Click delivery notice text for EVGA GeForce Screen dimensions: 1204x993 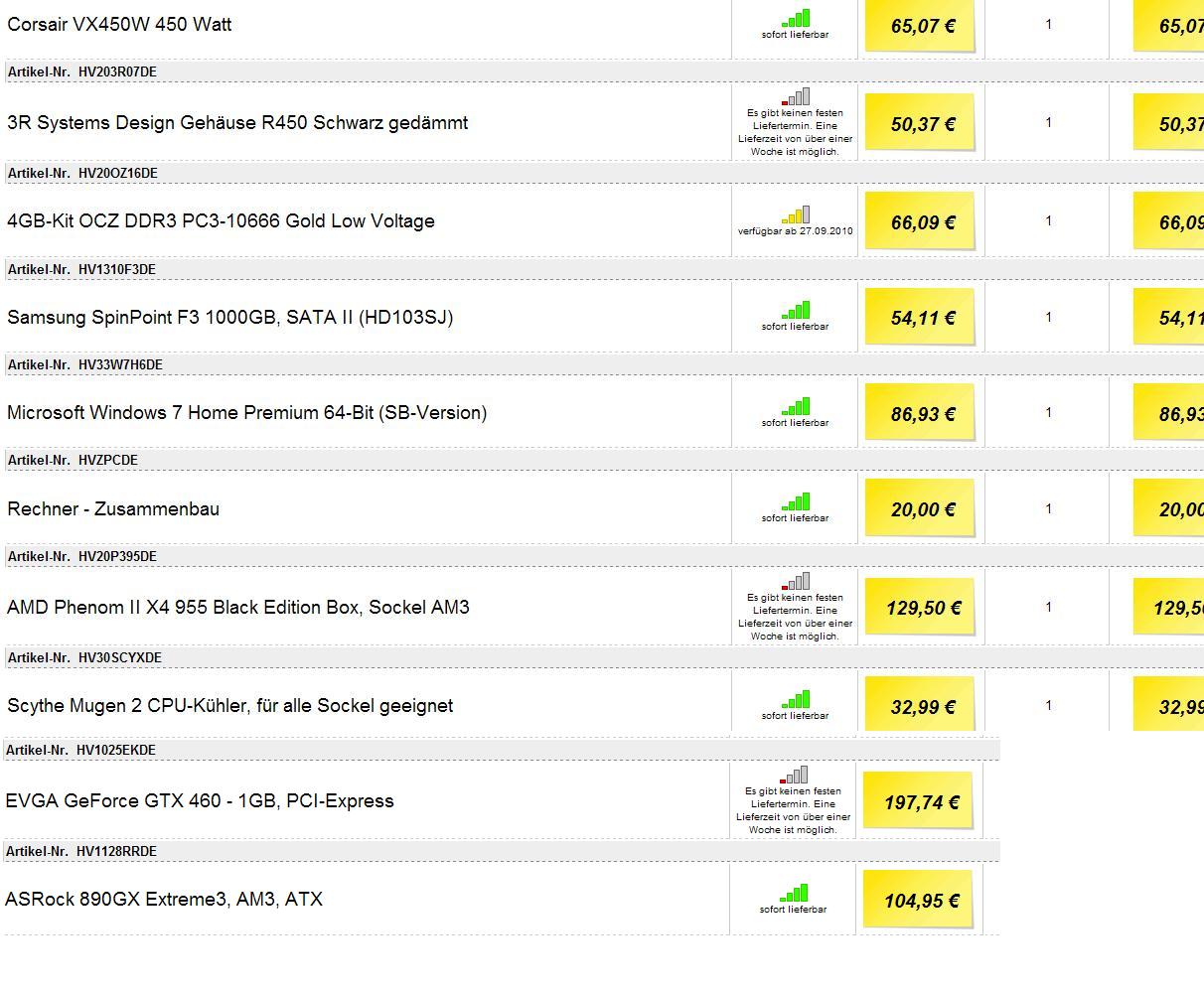click(x=794, y=810)
